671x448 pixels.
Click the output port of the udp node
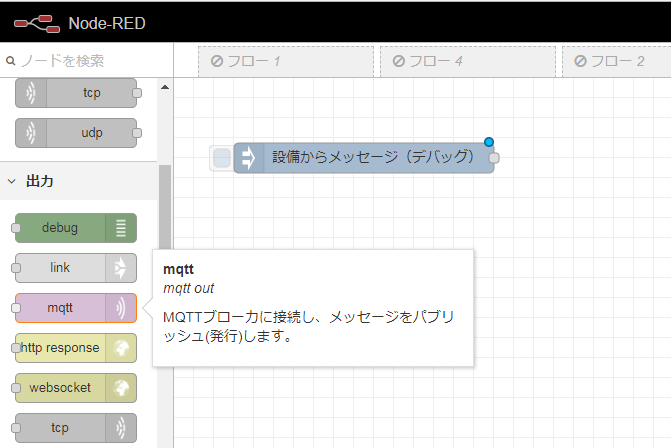pyautogui.click(x=137, y=133)
